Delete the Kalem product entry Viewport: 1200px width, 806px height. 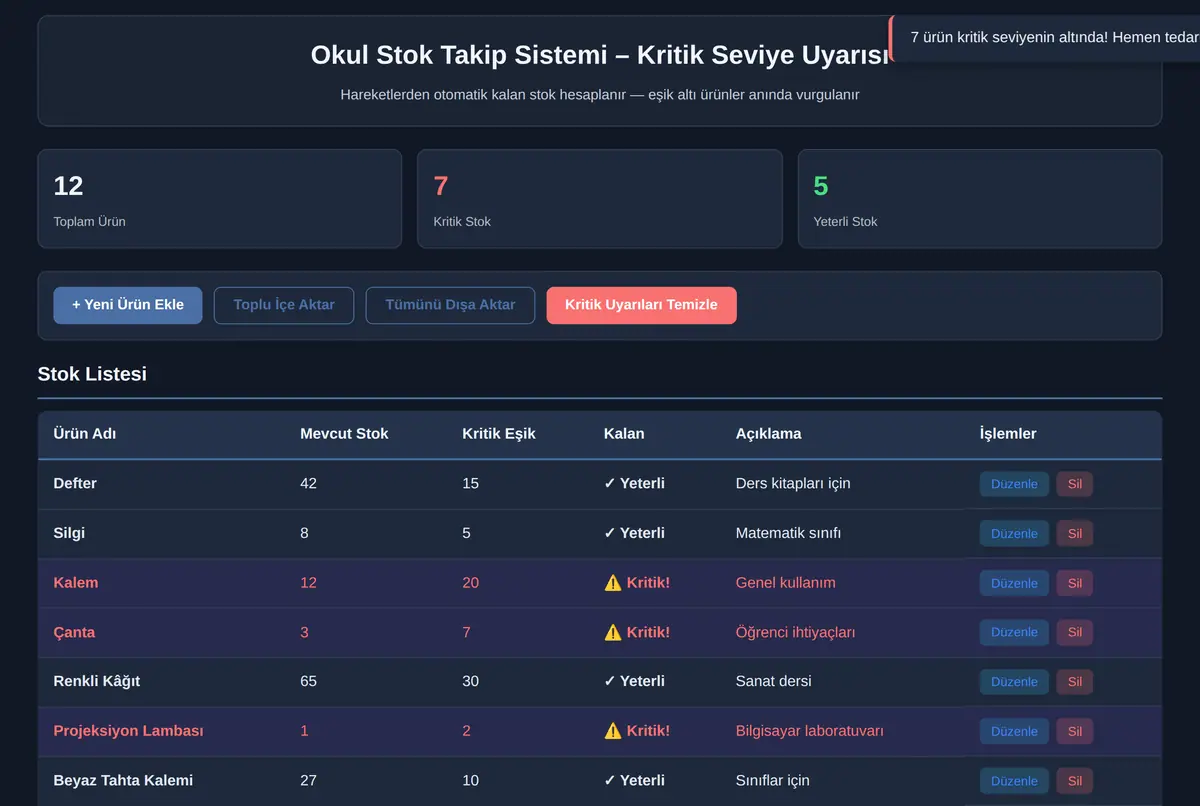pyautogui.click(x=1075, y=583)
